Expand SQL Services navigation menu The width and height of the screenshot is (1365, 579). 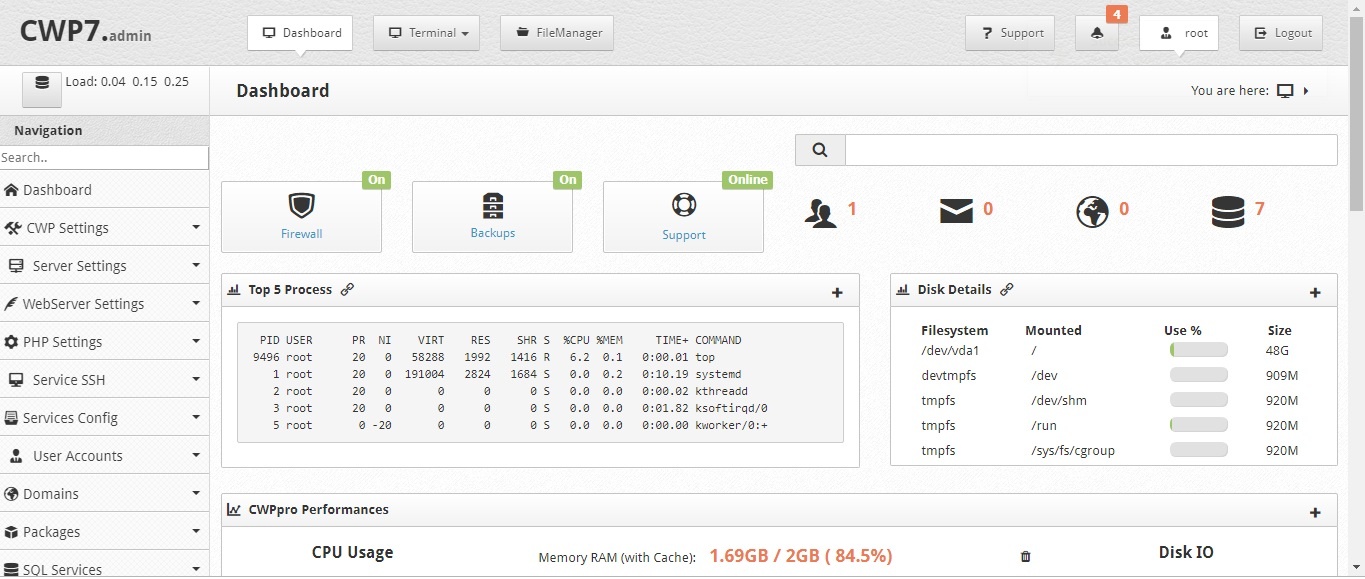coord(104,566)
